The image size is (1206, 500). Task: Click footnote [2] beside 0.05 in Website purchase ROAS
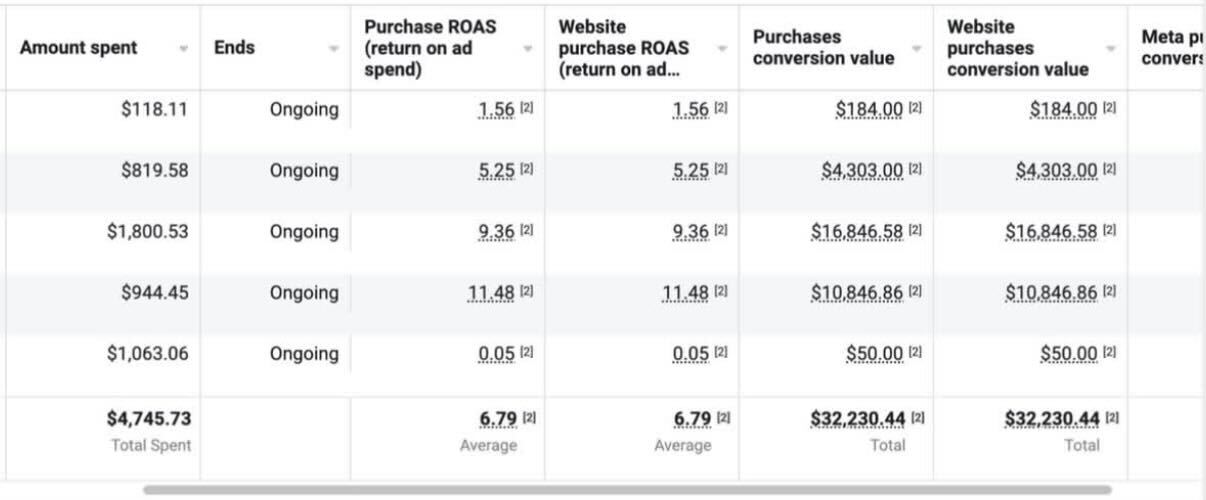click(x=721, y=353)
